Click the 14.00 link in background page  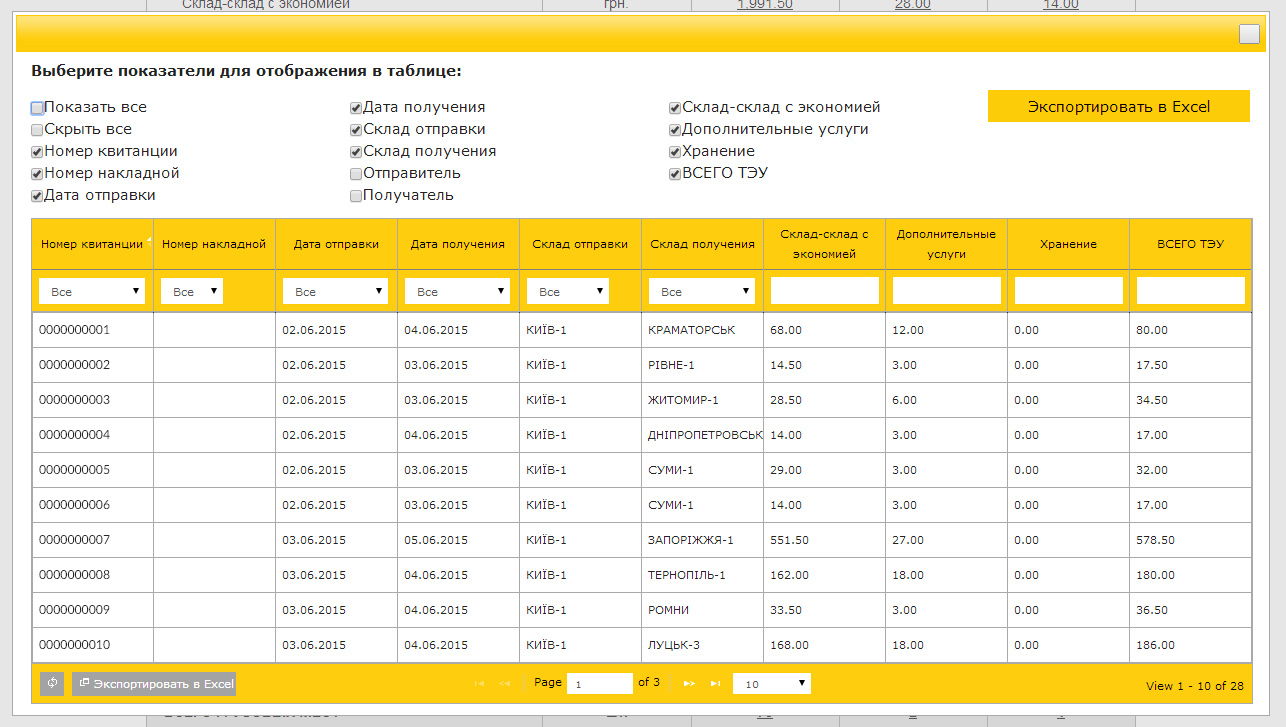coord(1061,5)
